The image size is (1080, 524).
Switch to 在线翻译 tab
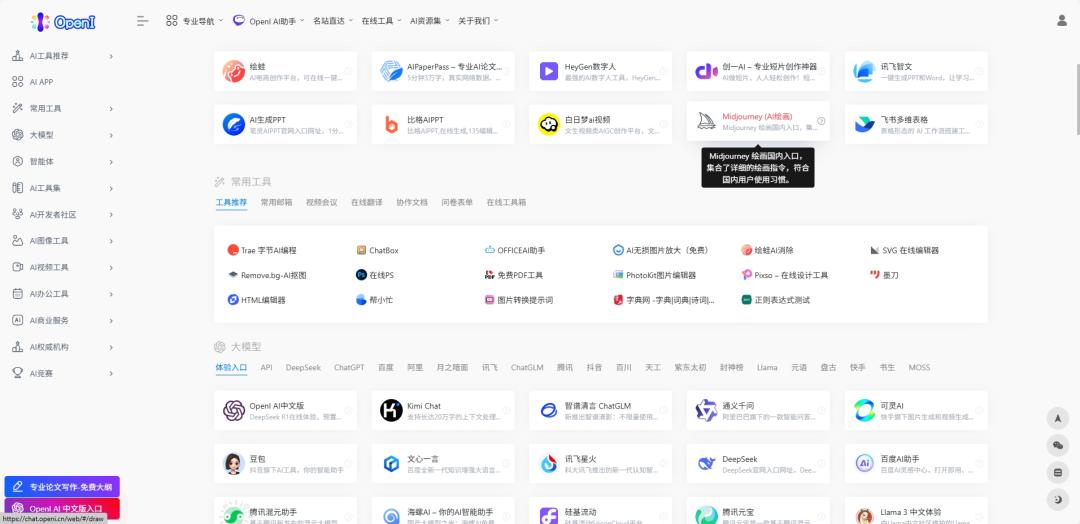click(x=366, y=202)
